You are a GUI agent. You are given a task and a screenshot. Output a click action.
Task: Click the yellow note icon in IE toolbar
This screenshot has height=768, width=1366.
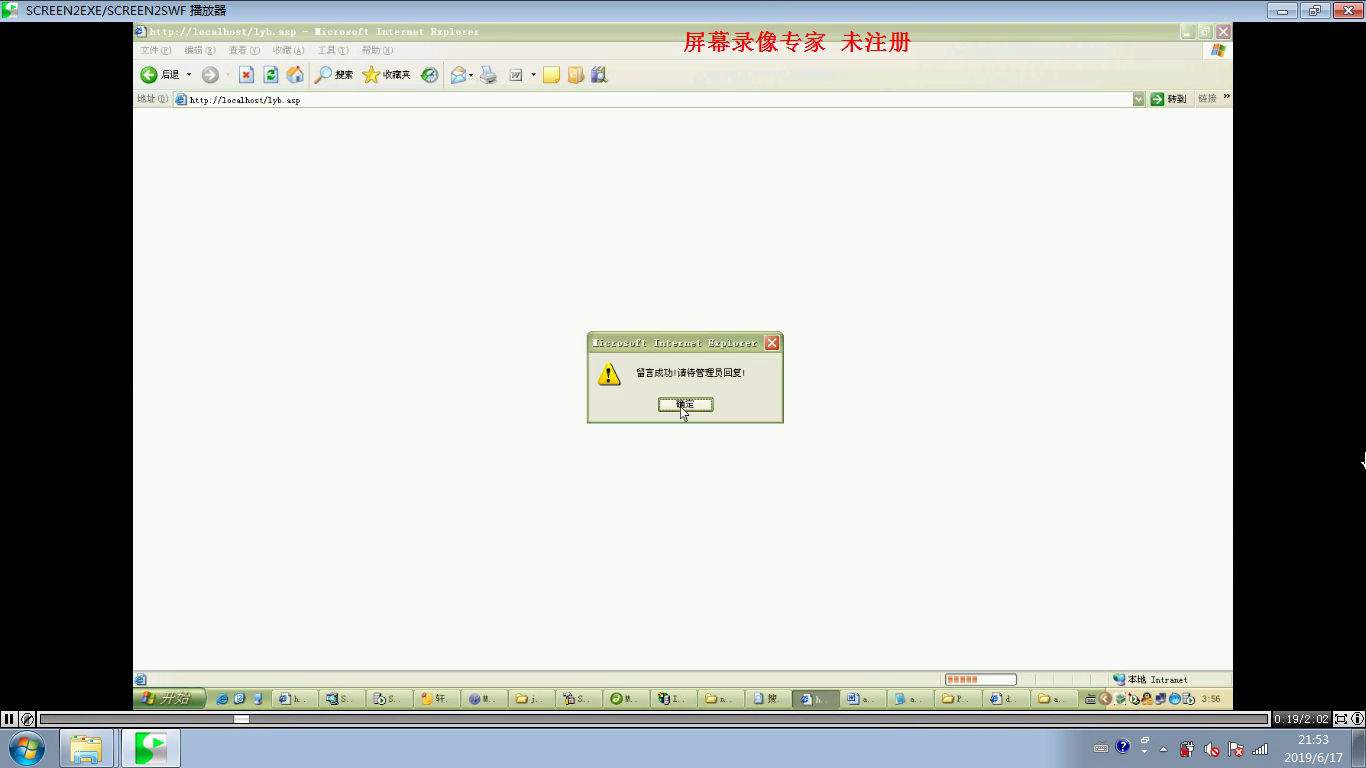(x=551, y=75)
